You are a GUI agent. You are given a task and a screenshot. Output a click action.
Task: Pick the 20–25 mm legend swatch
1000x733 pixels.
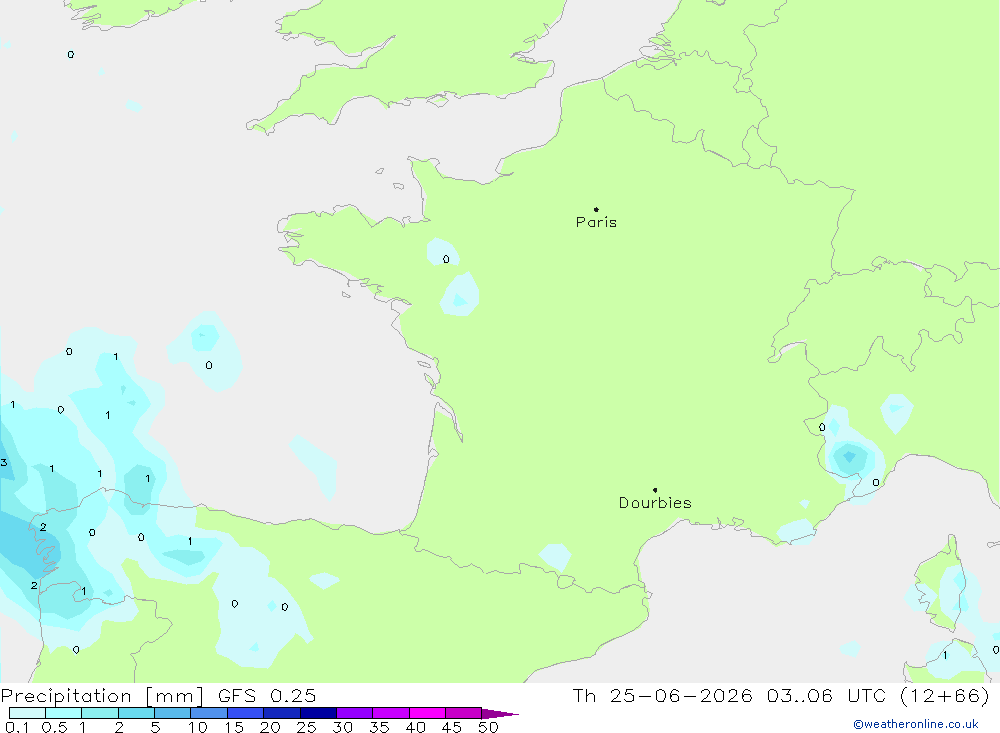click(282, 713)
